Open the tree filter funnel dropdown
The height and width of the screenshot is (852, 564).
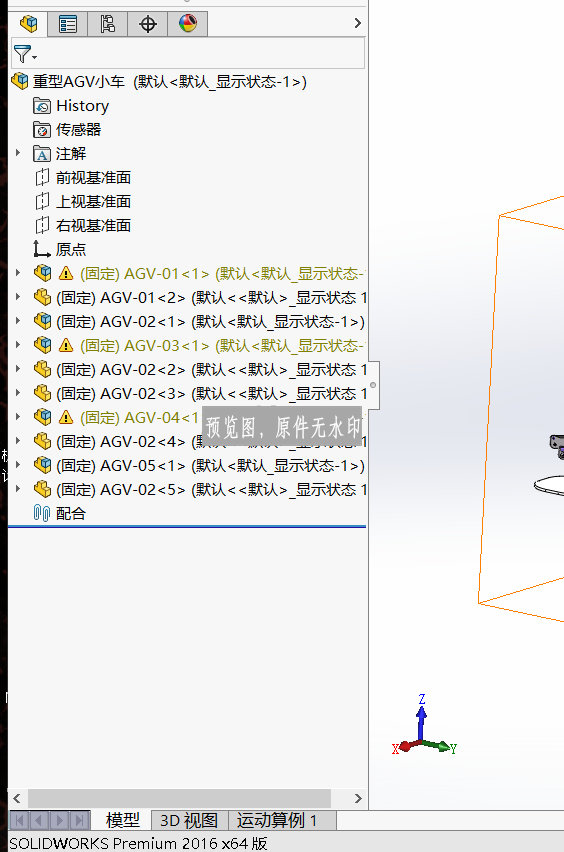pos(25,54)
